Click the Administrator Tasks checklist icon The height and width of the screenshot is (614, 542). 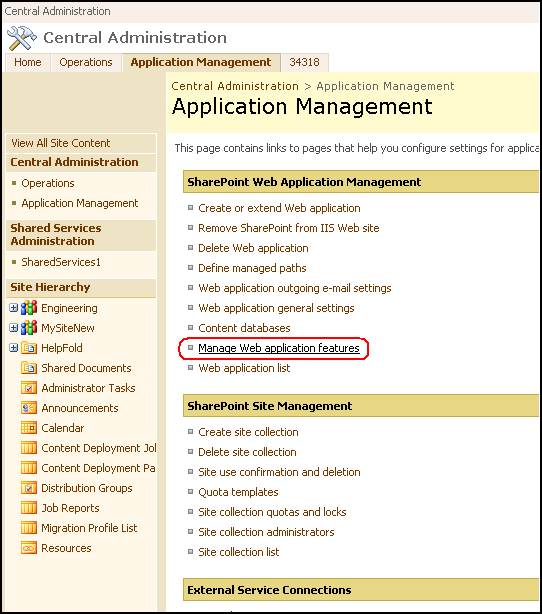29,388
